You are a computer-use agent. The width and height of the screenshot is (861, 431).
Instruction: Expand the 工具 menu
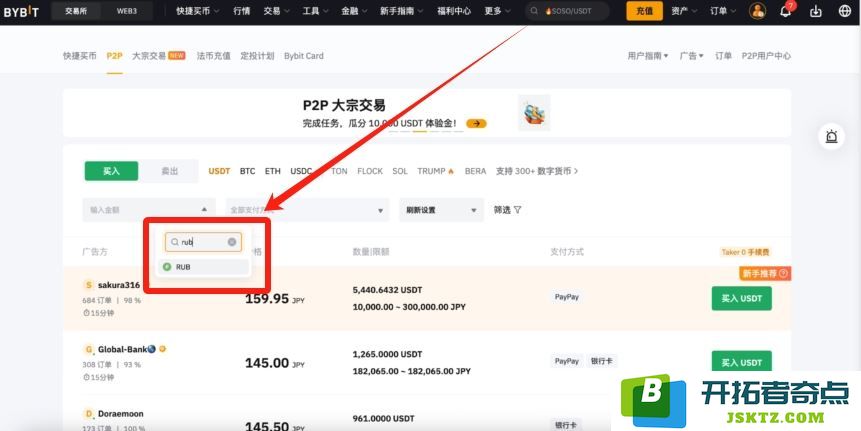pos(316,11)
